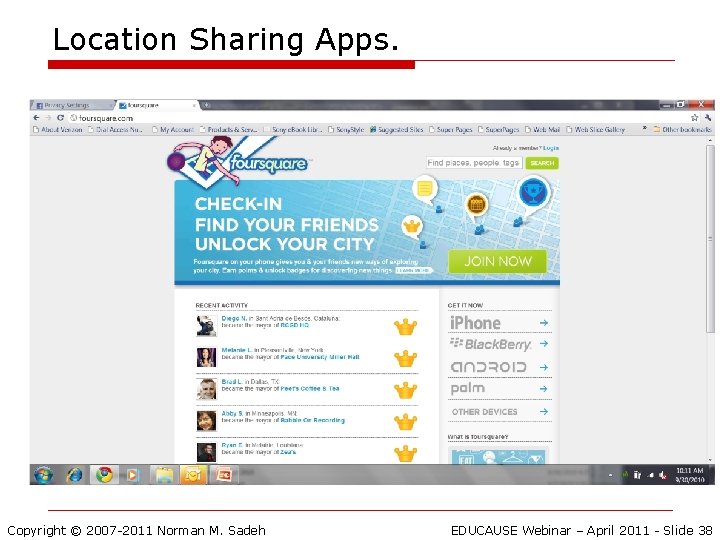This screenshot has height=540, width=720.
Task: Click the crown pin on the banner map
Action: click(412, 226)
